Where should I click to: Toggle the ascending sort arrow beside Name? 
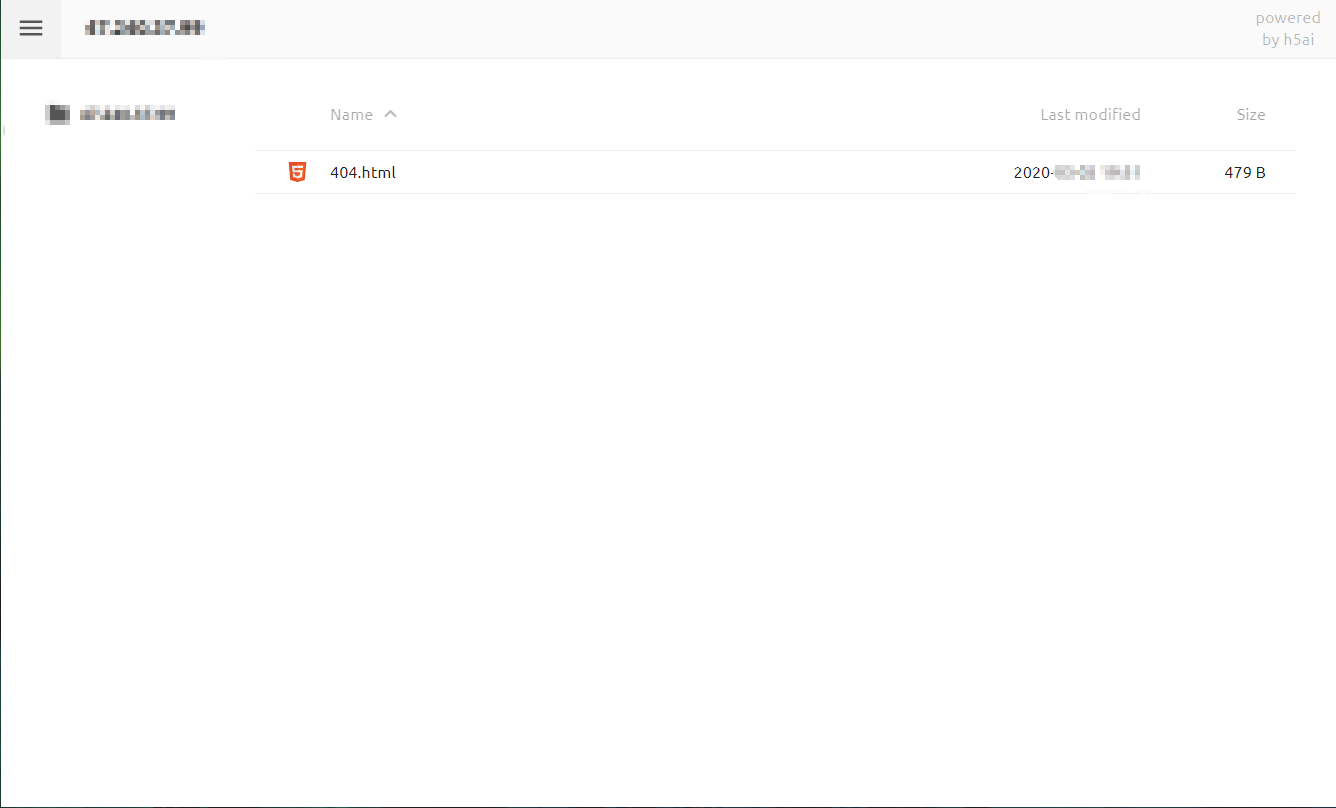[x=391, y=114]
